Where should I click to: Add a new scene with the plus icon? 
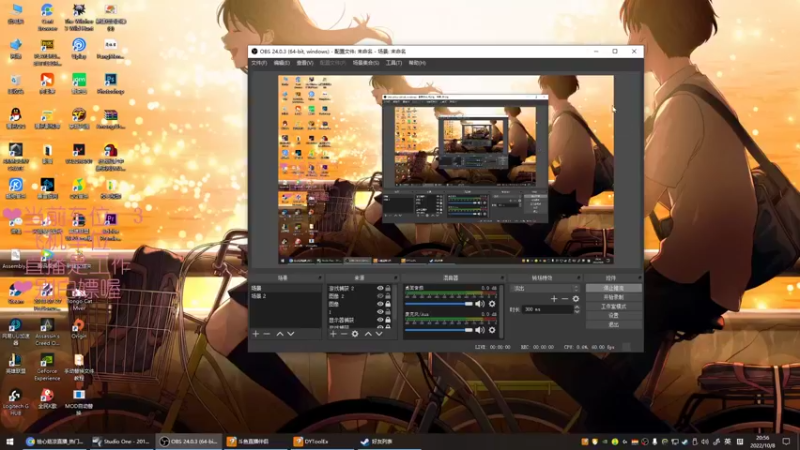point(256,334)
